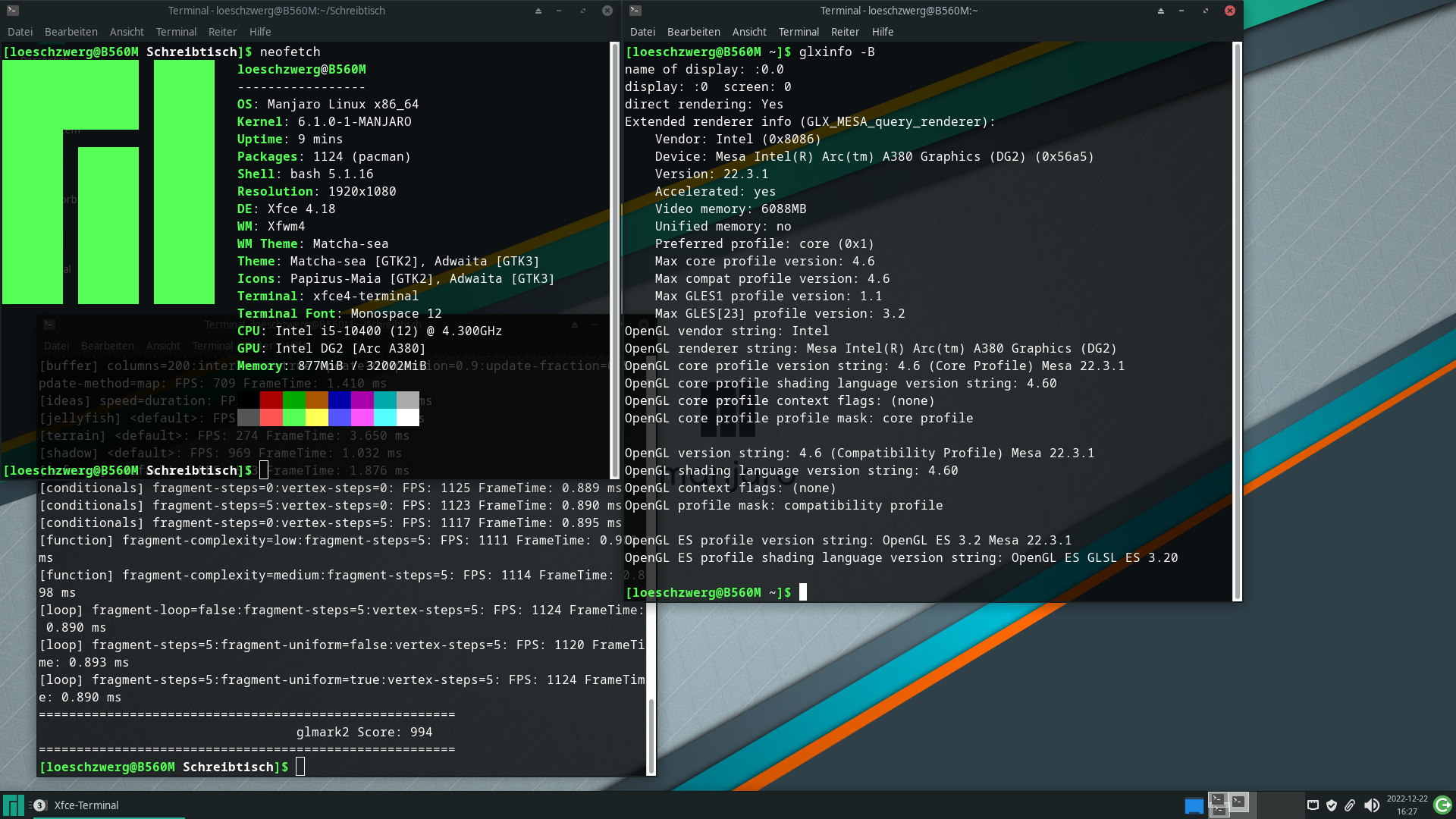Click the volume speaker tray icon
This screenshot has width=1456, height=819.
pos(1371,805)
